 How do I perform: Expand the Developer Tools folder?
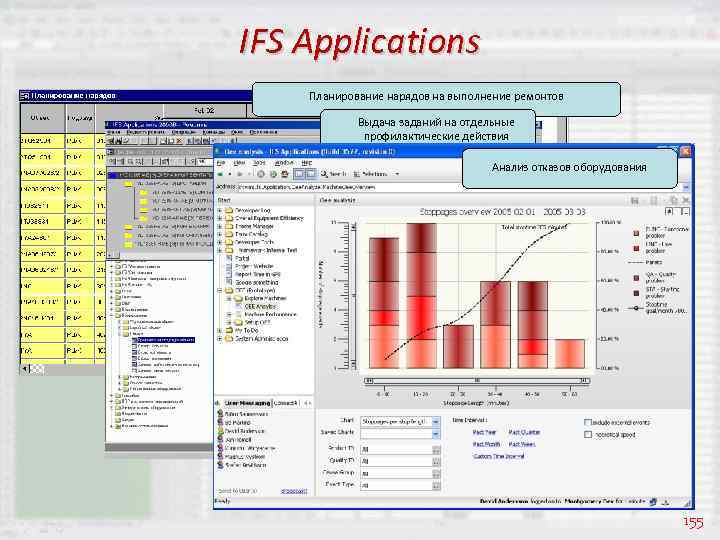click(219, 242)
